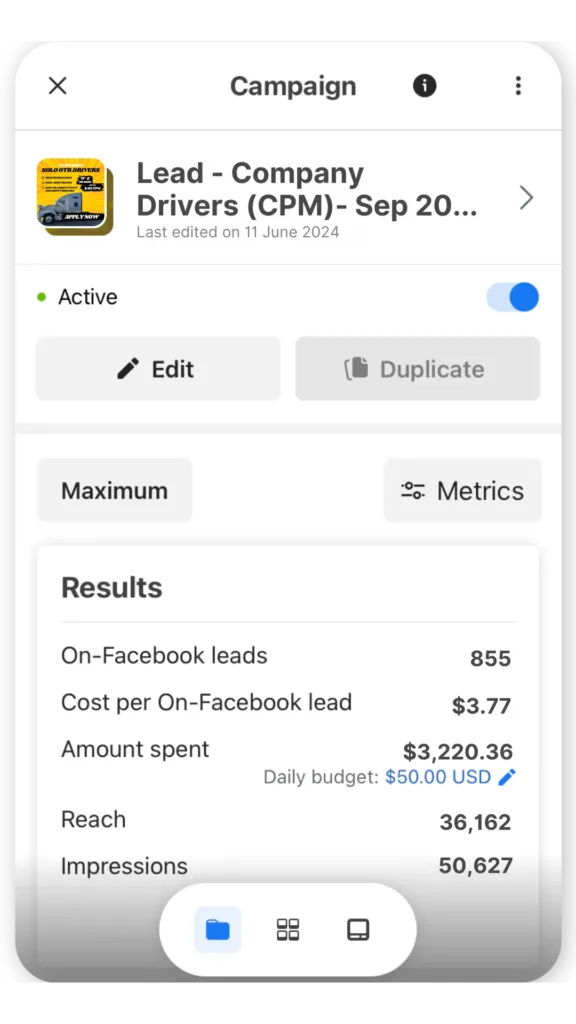Tap the Edit button label
Screen dimensions: 576x1024
(x=172, y=369)
